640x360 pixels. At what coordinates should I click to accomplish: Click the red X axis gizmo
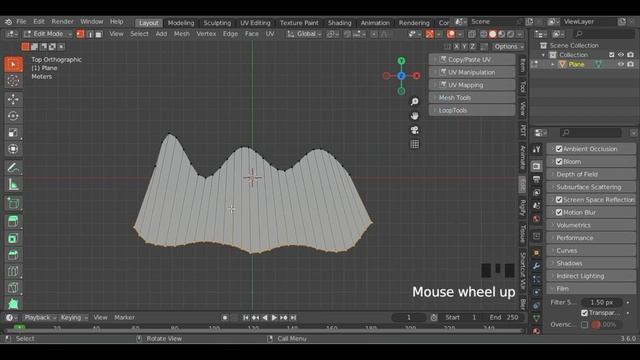[416, 76]
